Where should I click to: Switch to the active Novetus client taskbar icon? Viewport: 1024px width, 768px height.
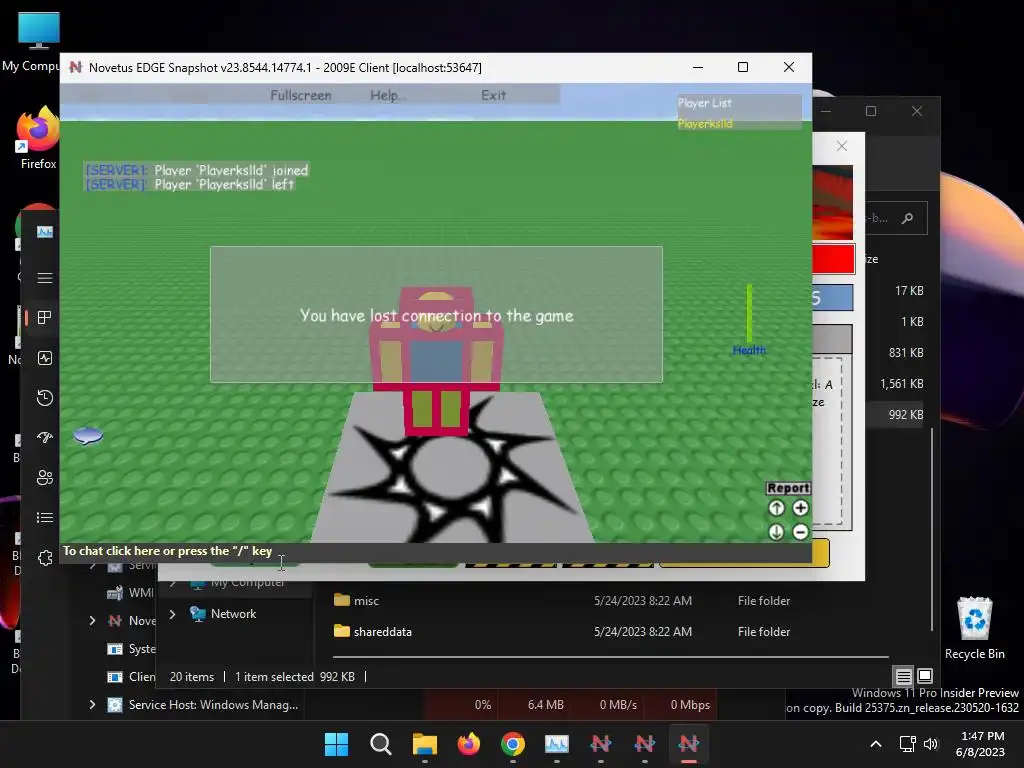pos(688,744)
